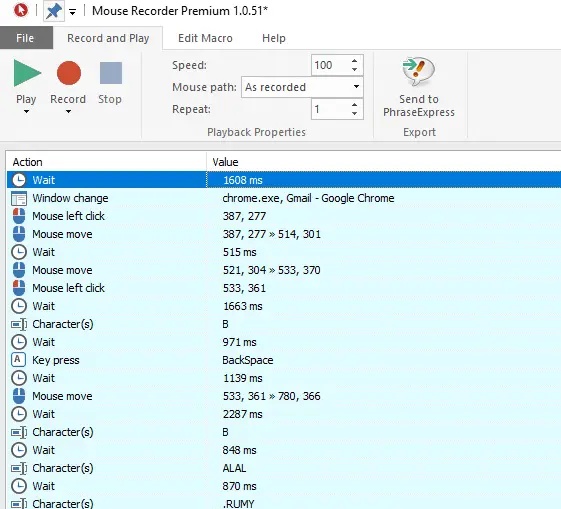561x509 pixels.
Task: Open the Help tab
Action: pos(274,38)
